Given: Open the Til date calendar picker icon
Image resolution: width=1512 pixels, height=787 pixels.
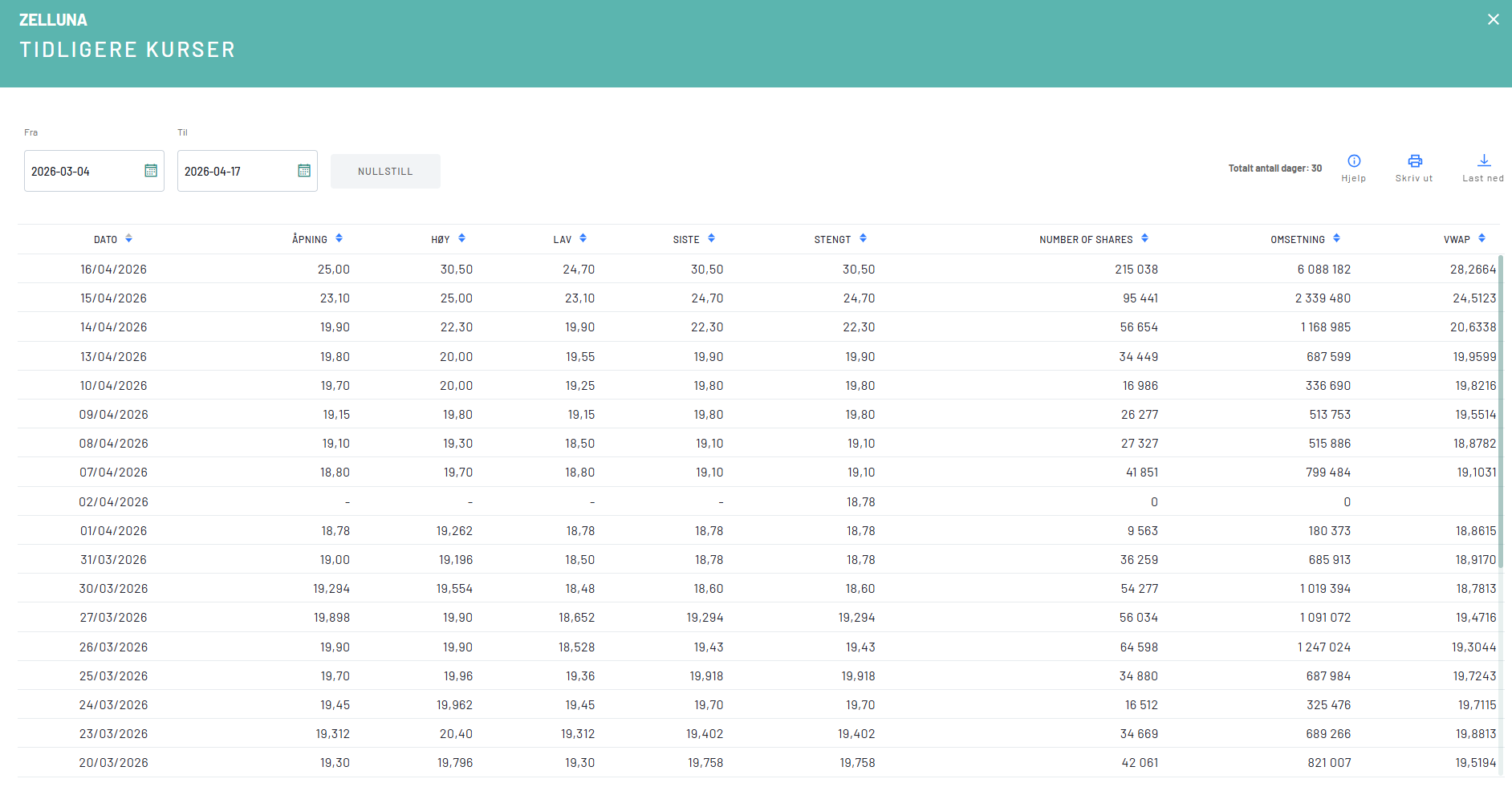Looking at the screenshot, I should click(304, 171).
